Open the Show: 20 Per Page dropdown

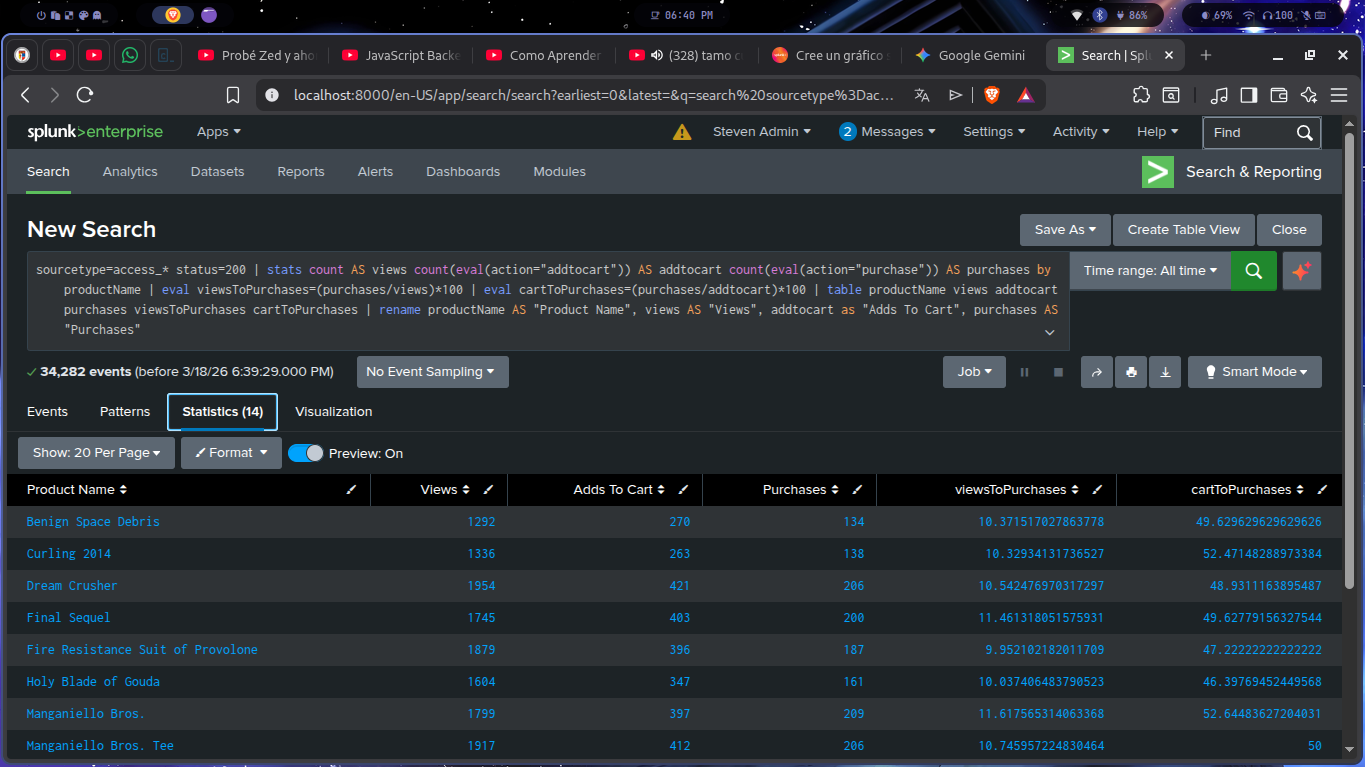tap(96, 453)
